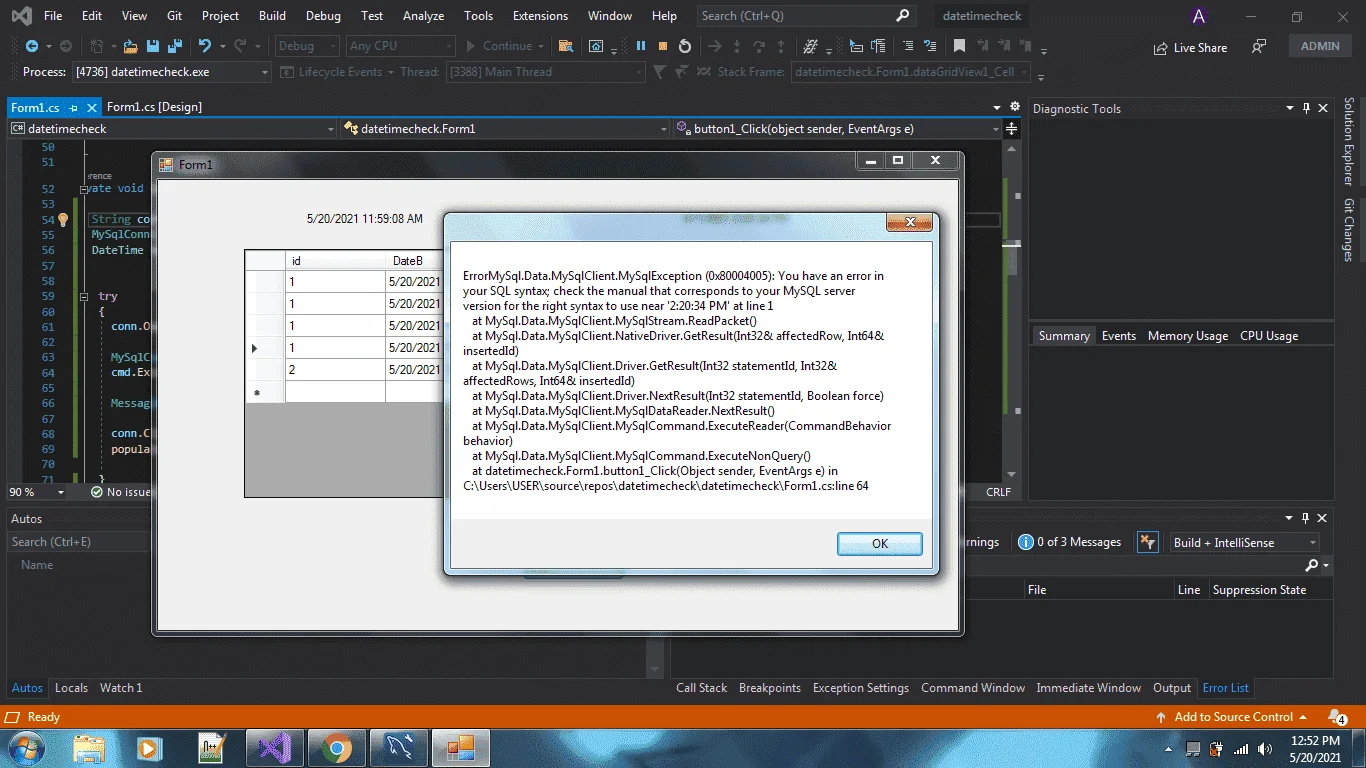Image resolution: width=1366 pixels, height=768 pixels.
Task: Open Find in Files toolbar icon
Action: pyautogui.click(x=566, y=46)
